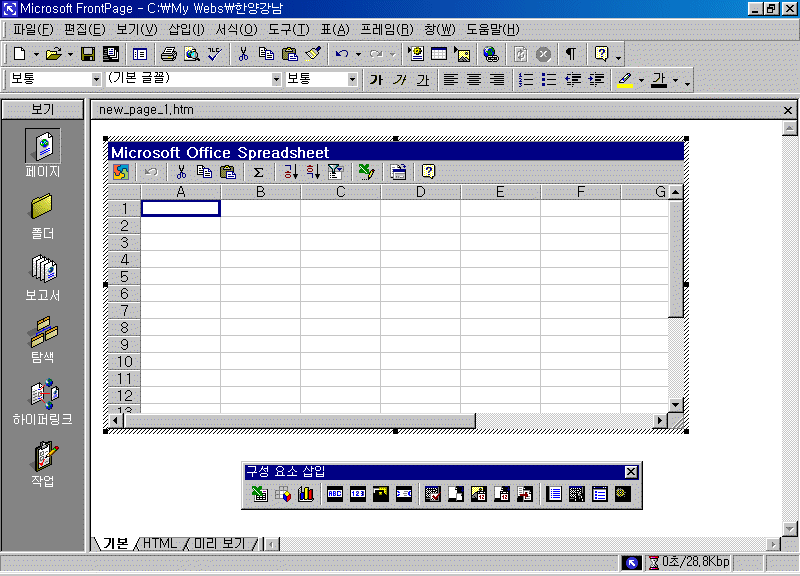Switch to the HTML tab
The image size is (800, 576).
coord(159,543)
